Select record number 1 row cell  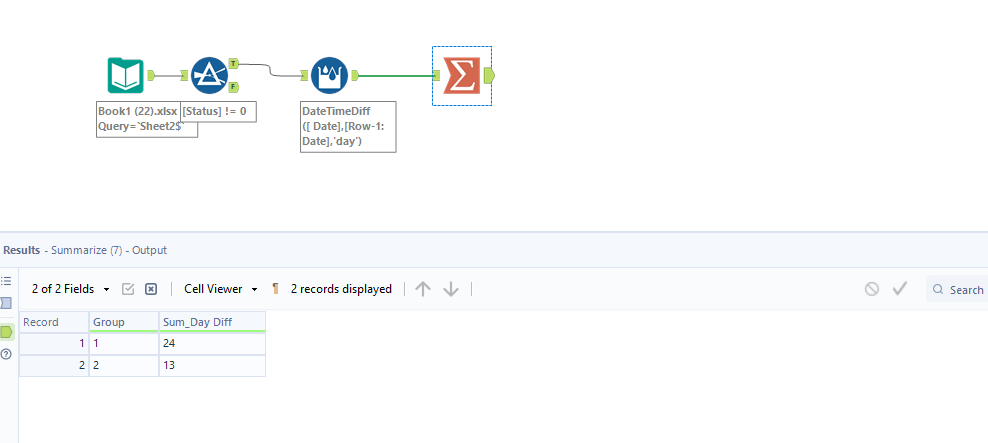pyautogui.click(x=54, y=344)
